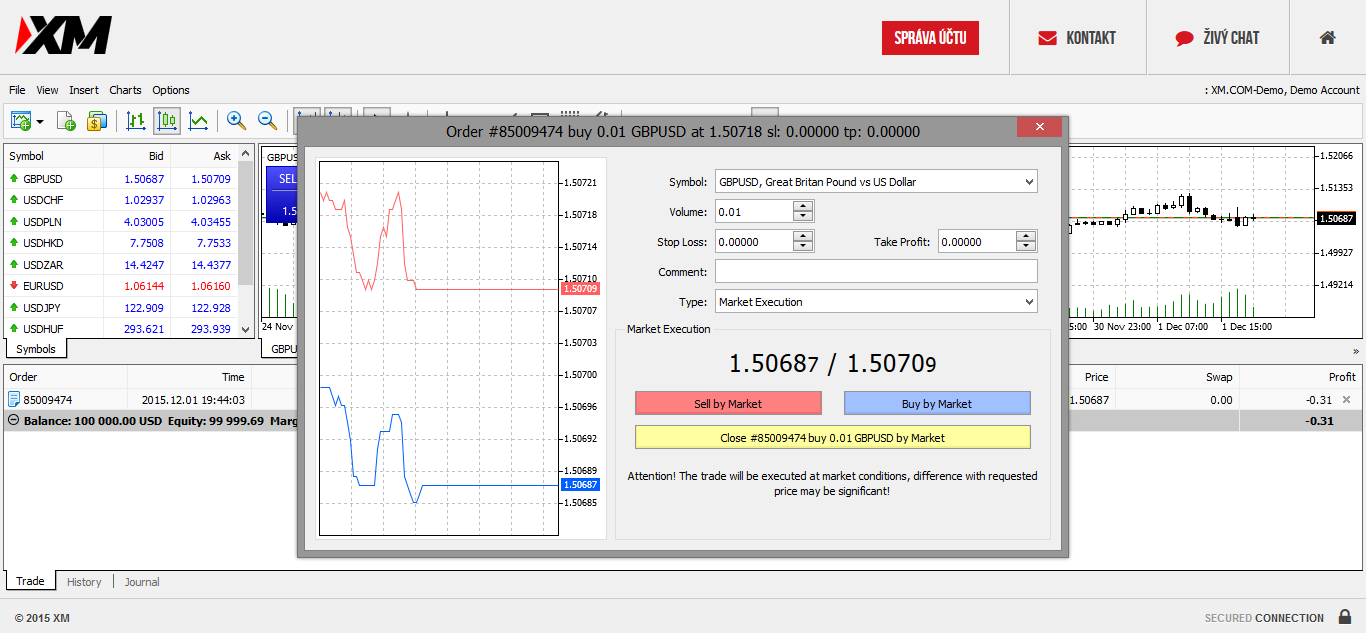Decrease Stop Loss with the down stepper arrow

(x=803, y=246)
